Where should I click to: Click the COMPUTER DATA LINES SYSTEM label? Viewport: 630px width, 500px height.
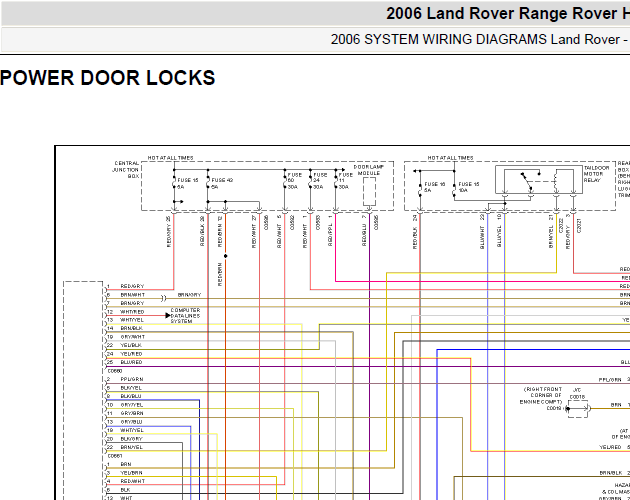(185, 316)
